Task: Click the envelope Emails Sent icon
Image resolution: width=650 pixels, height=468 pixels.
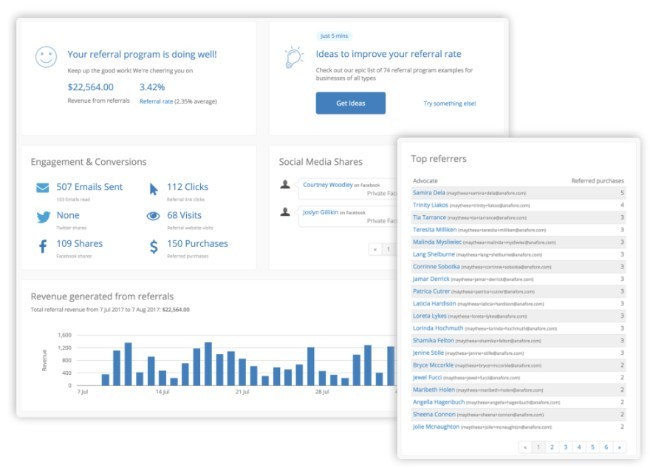Action: pyautogui.click(x=43, y=188)
